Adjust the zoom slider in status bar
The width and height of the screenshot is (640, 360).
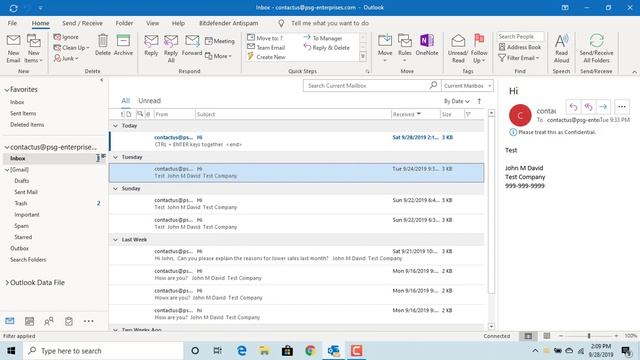tap(589, 336)
